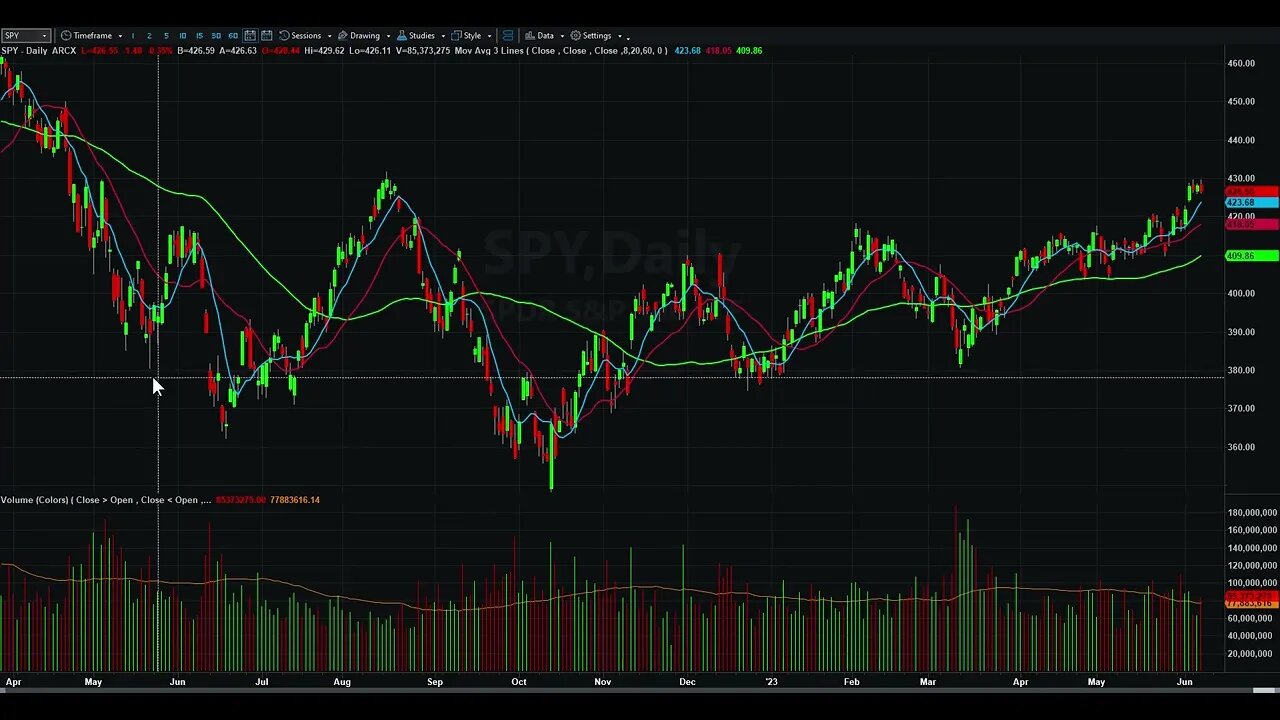Click the green 409.86 tag on price axis
This screenshot has height=720, width=1280.
pyautogui.click(x=1252, y=256)
